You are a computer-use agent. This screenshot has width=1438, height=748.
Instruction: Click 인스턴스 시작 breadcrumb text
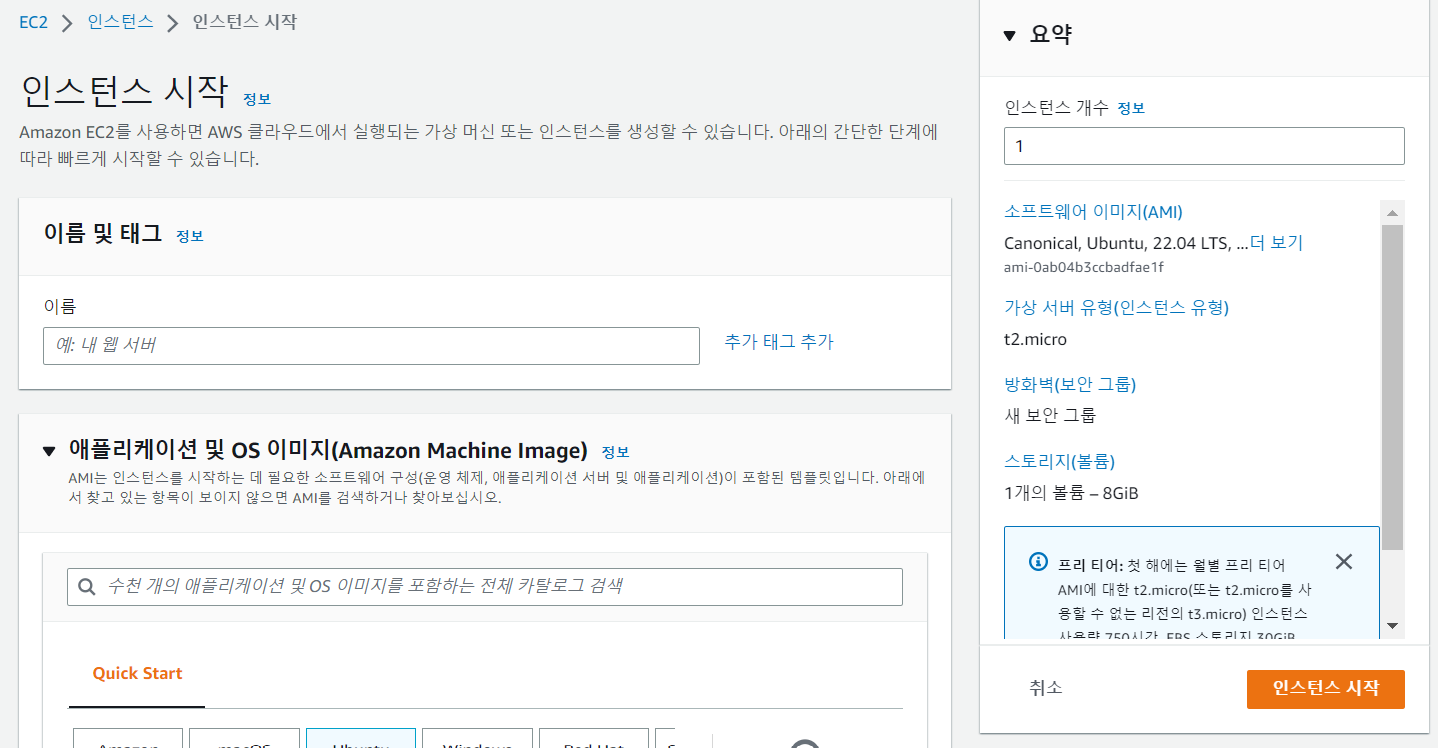pos(245,22)
